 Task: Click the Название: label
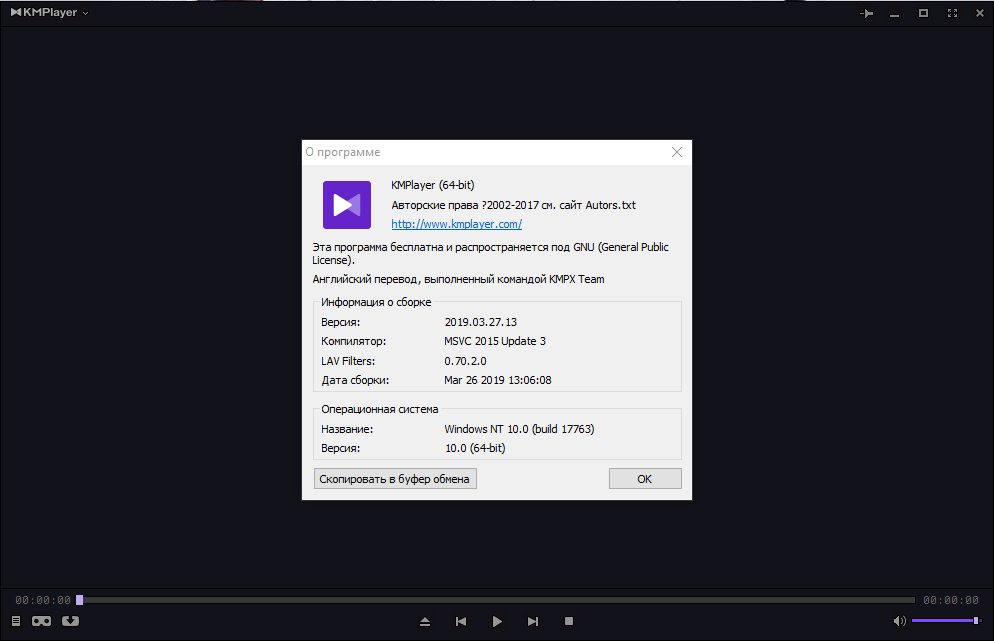point(347,429)
